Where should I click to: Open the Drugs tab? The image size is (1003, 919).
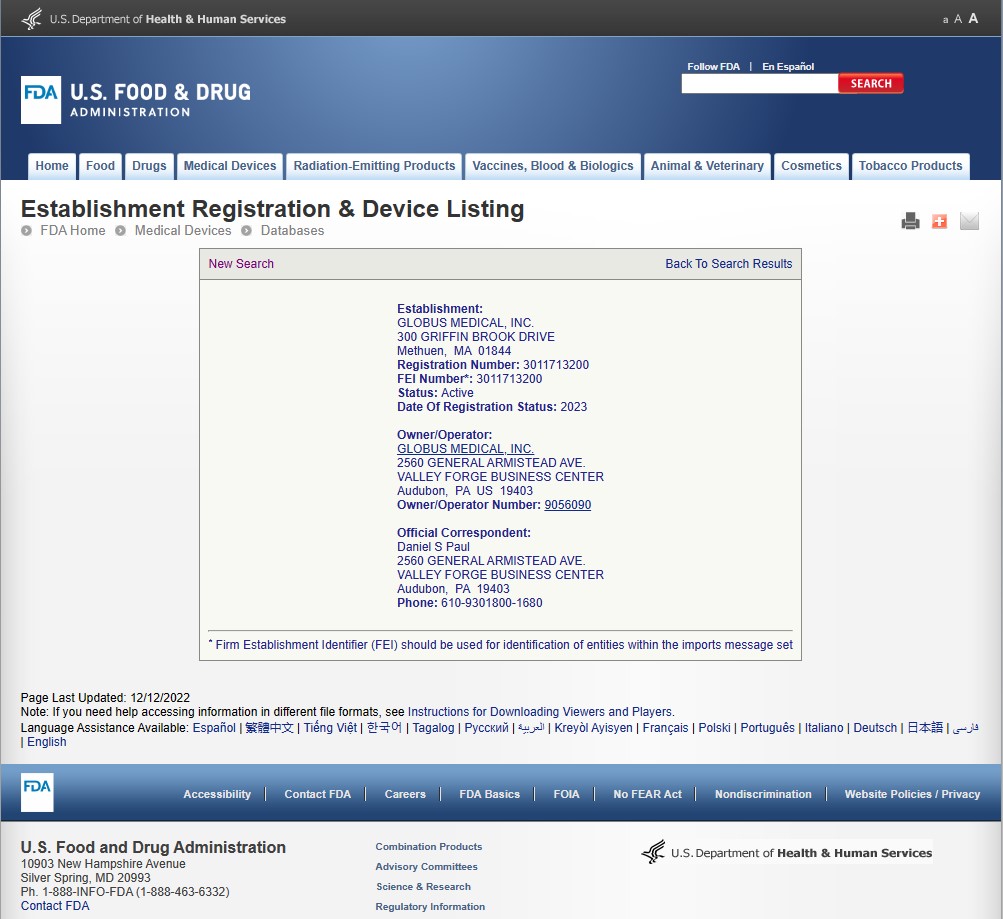pyautogui.click(x=149, y=166)
